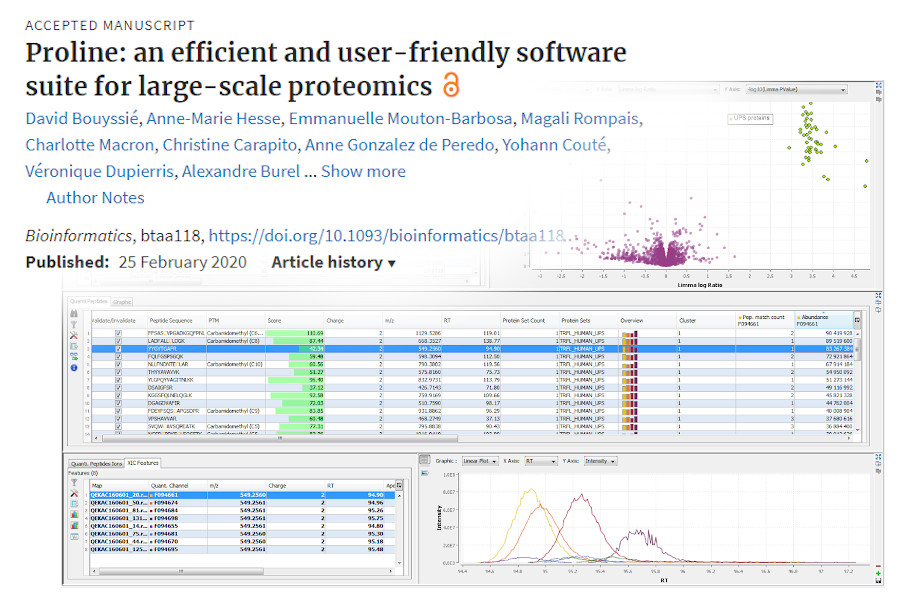The width and height of the screenshot is (900, 600).
Task: Toggle validate checkbox for LADFALLCLDGK row
Action: point(118,341)
